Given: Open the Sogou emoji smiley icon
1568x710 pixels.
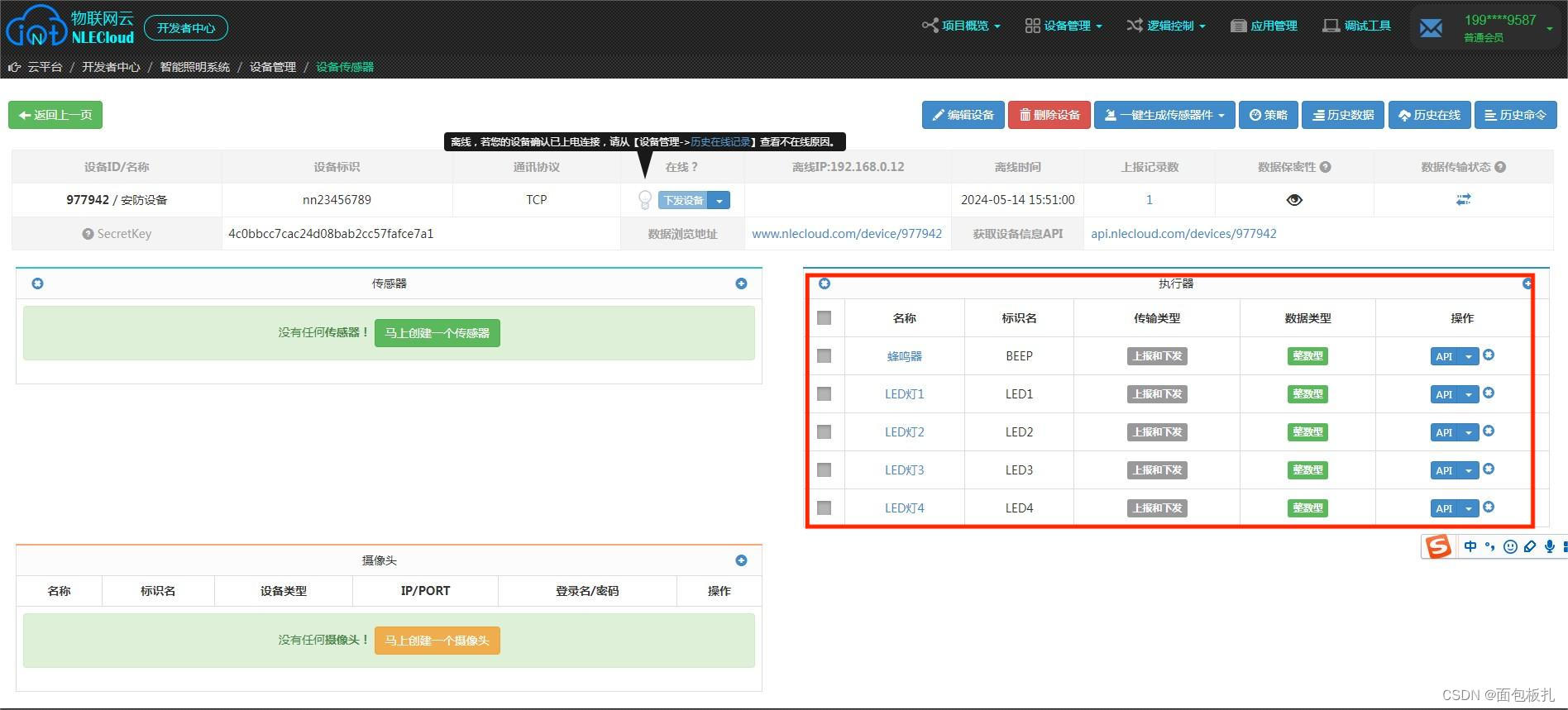Looking at the screenshot, I should coord(1510,546).
